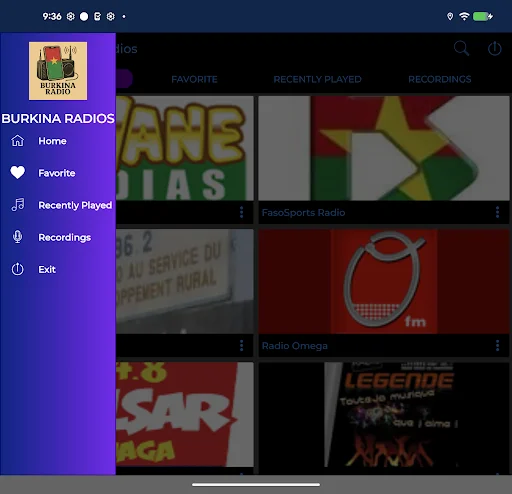Click the house icon beside Home
The height and width of the screenshot is (494, 512).
(18, 141)
